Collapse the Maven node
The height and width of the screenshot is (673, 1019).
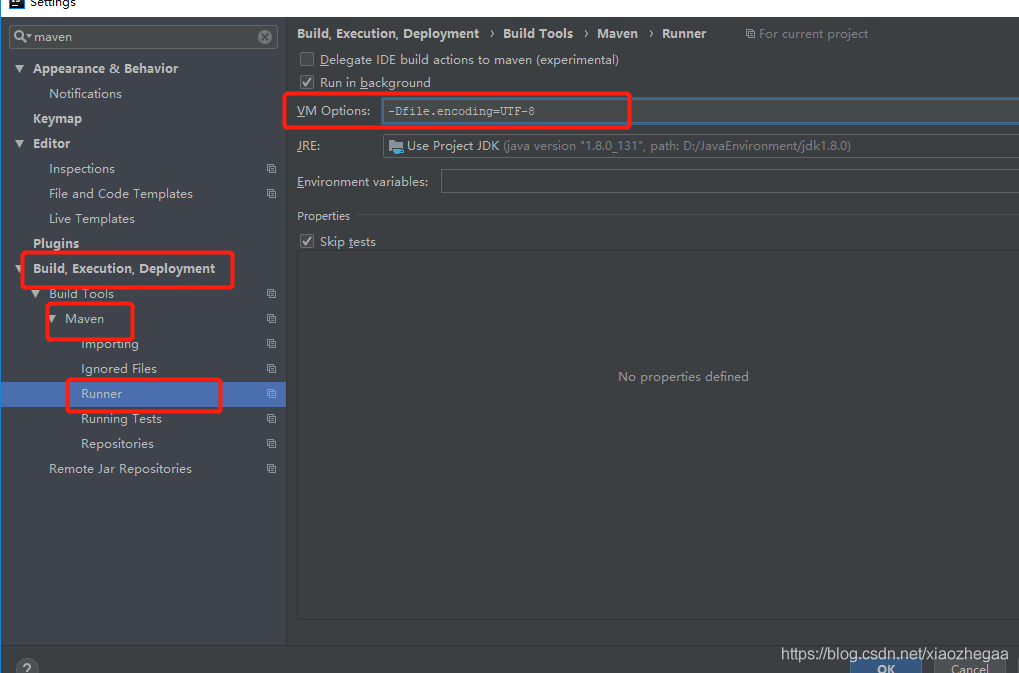coord(52,319)
